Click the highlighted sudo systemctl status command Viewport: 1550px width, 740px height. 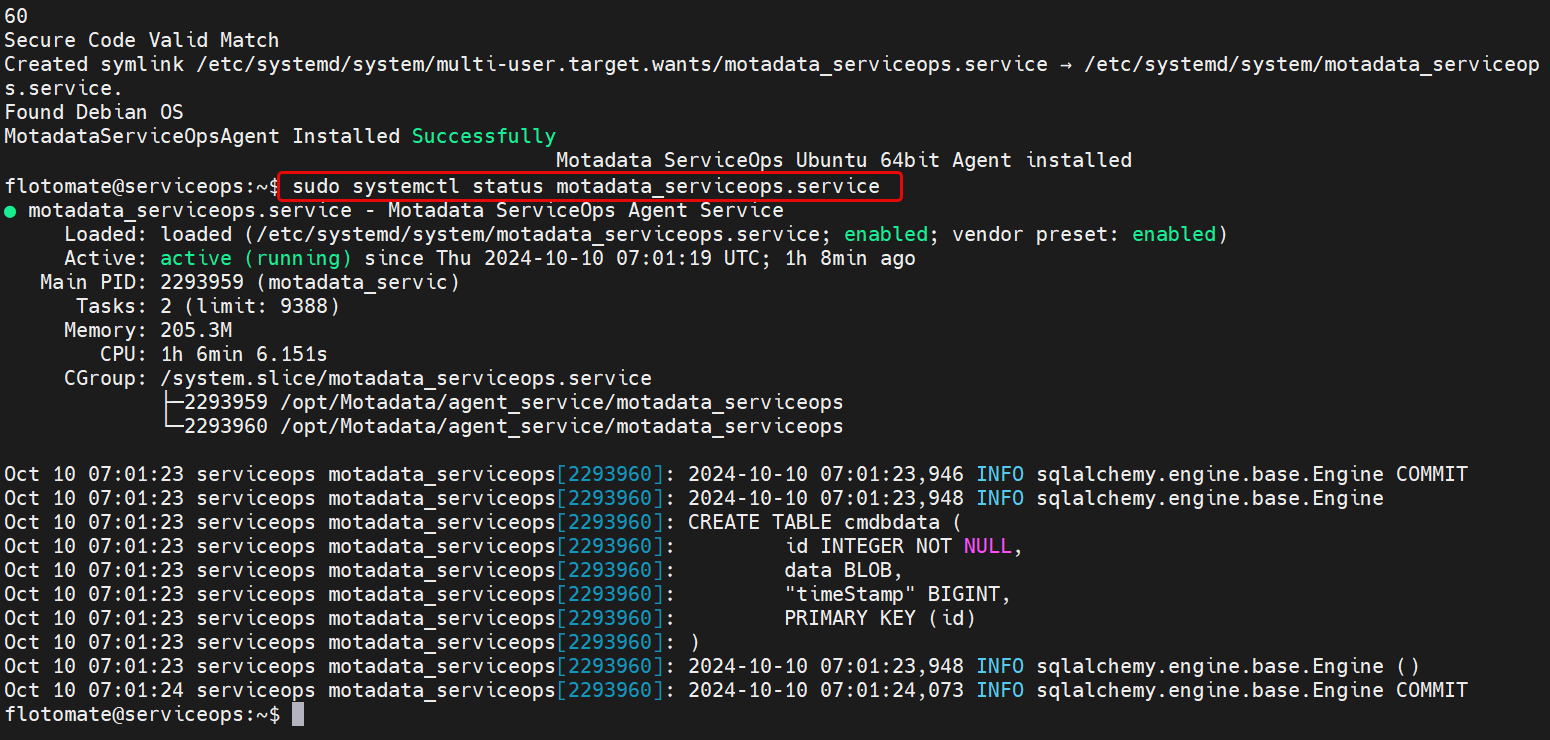pos(586,186)
